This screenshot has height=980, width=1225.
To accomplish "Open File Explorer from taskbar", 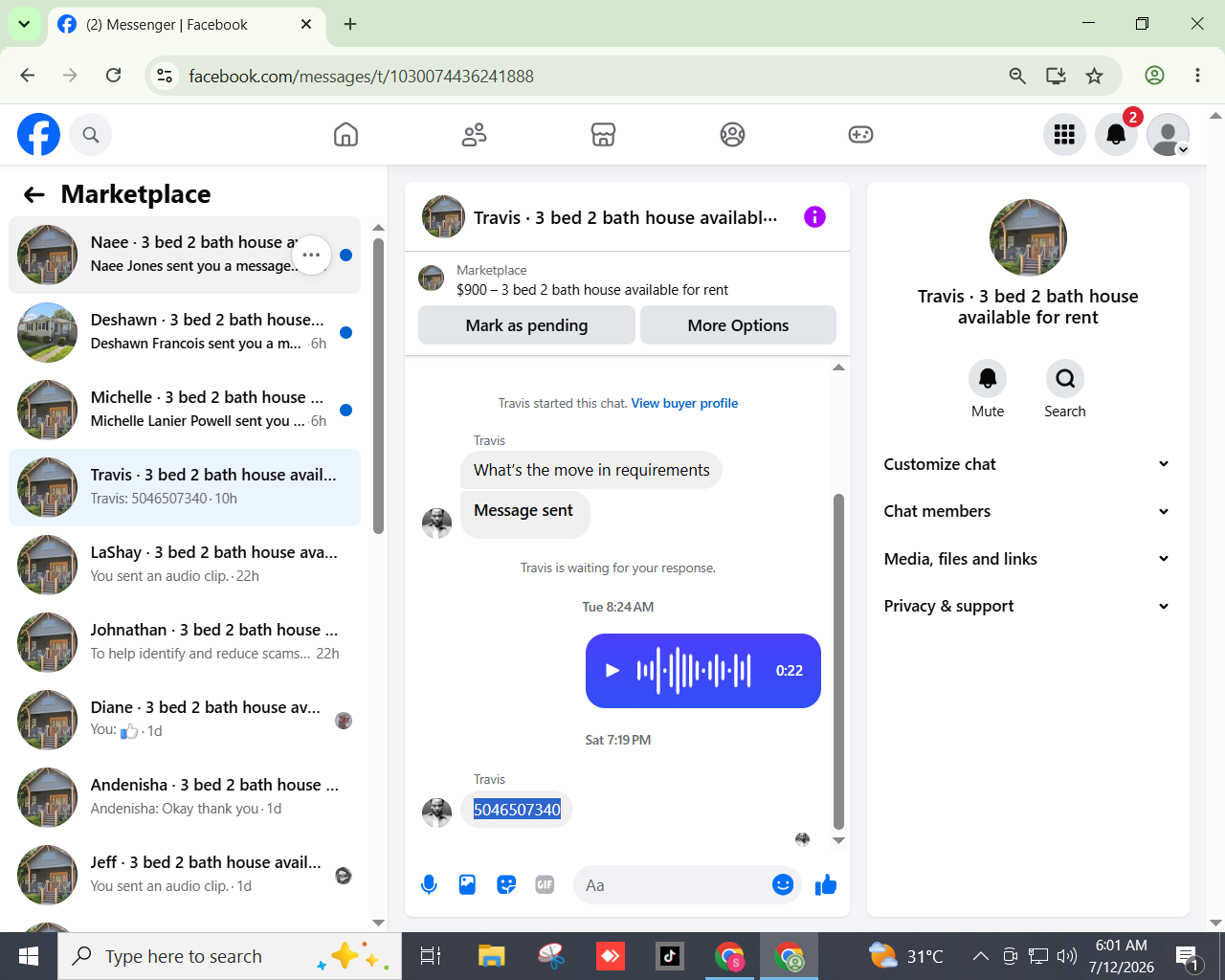I will (x=491, y=956).
